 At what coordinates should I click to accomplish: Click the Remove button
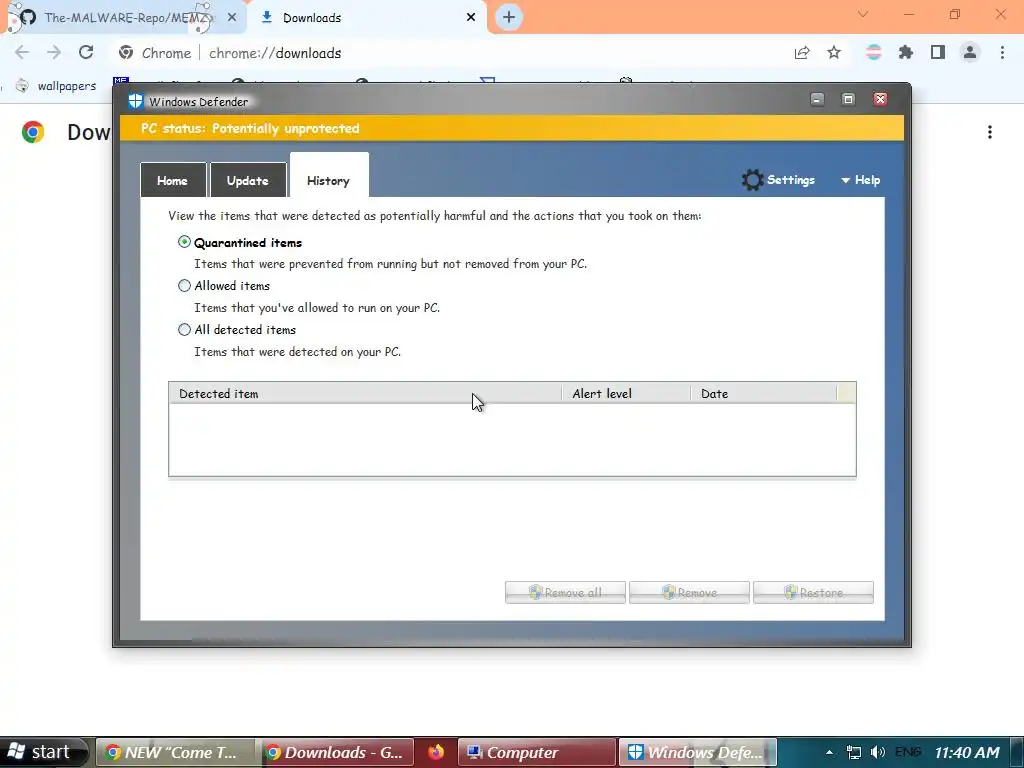point(689,592)
